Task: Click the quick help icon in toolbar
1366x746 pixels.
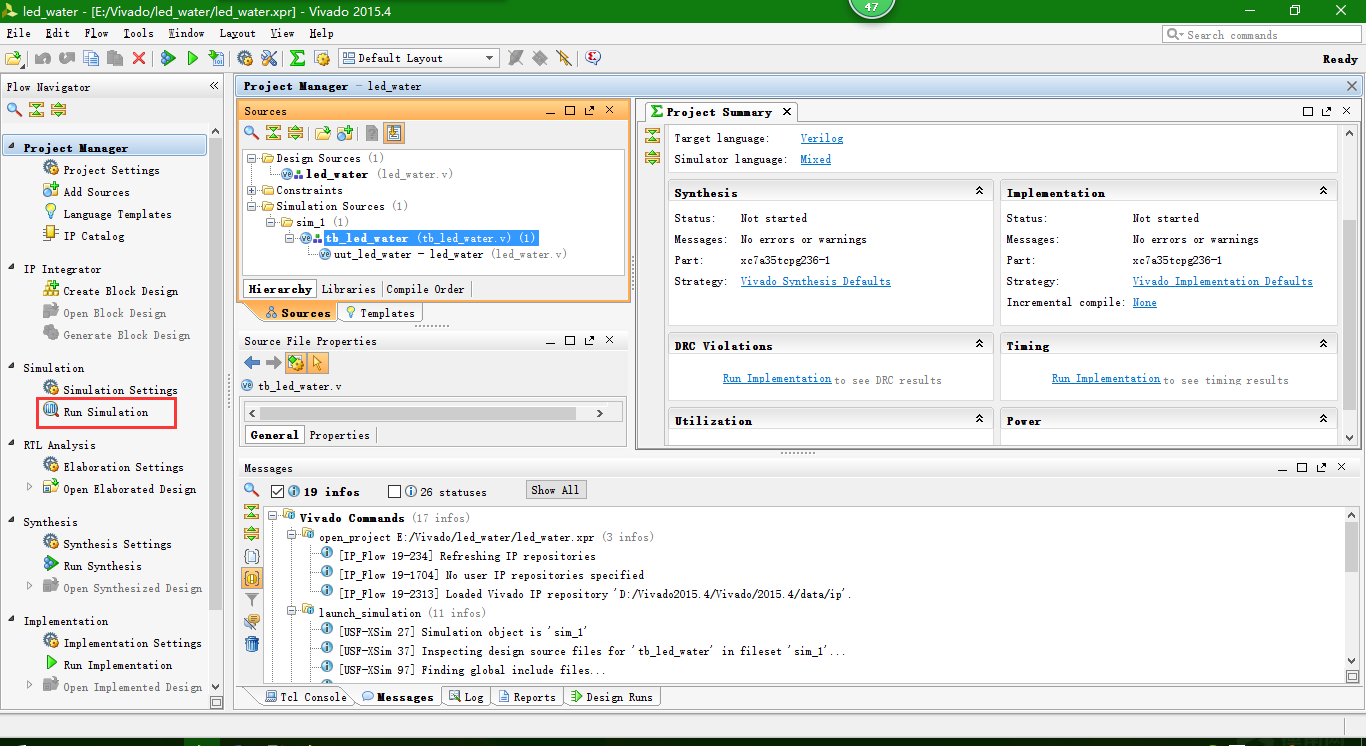Action: 593,58
